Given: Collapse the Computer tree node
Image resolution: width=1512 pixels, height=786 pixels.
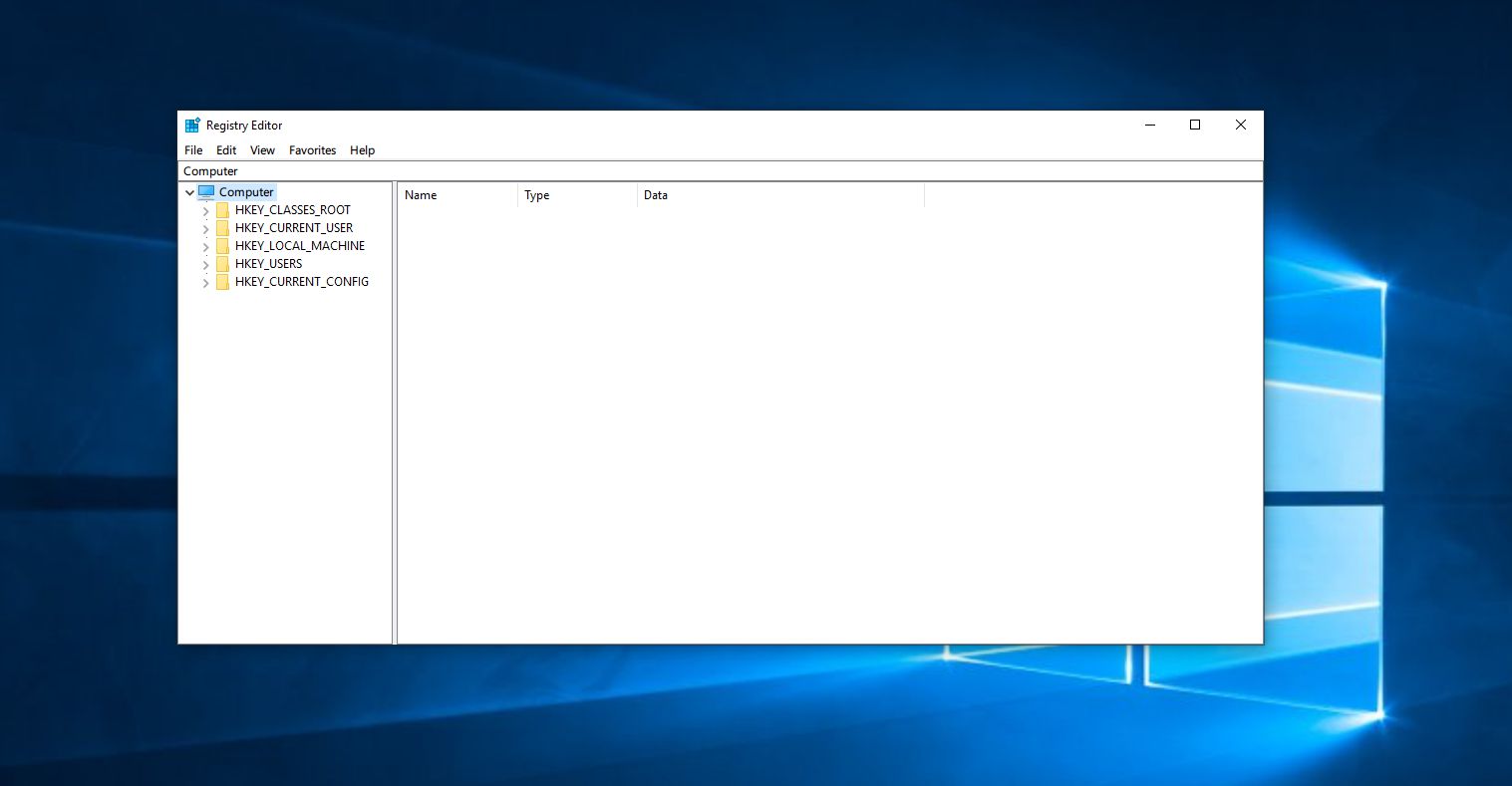Looking at the screenshot, I should click(189, 192).
